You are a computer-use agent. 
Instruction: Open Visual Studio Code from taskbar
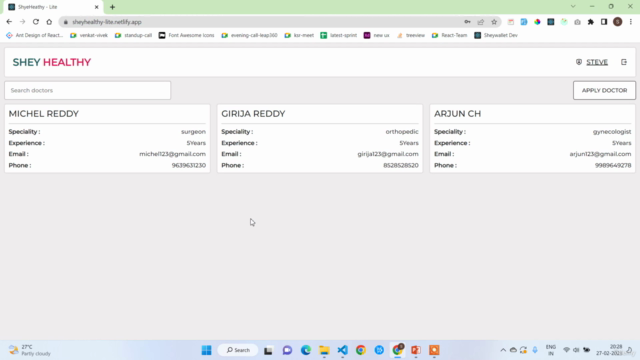342,350
